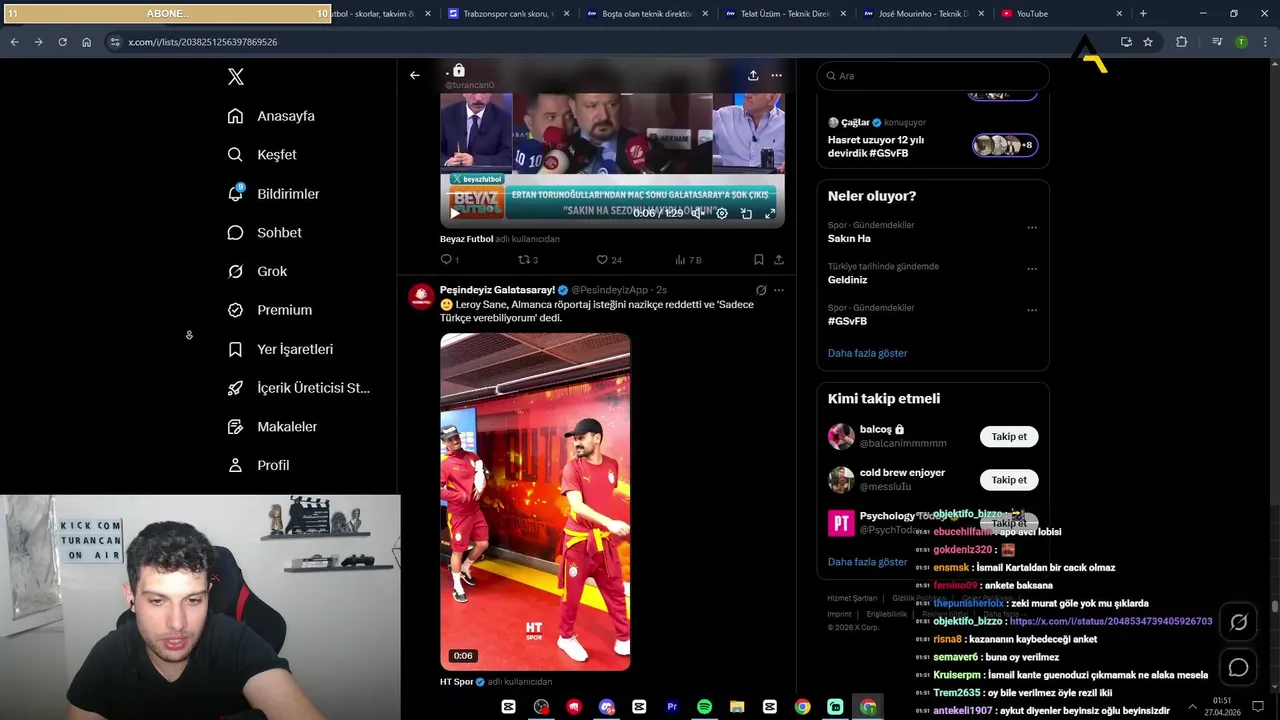
Task: Switch to YouTube tab
Action: pos(1060,14)
